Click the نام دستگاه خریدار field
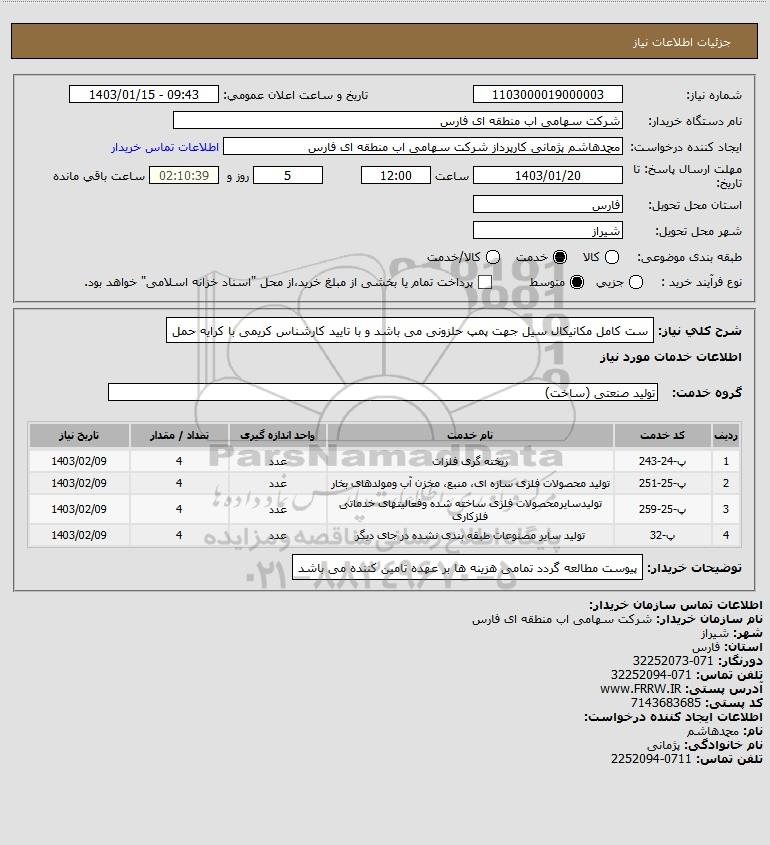This screenshot has height=845, width=770. pos(398,121)
